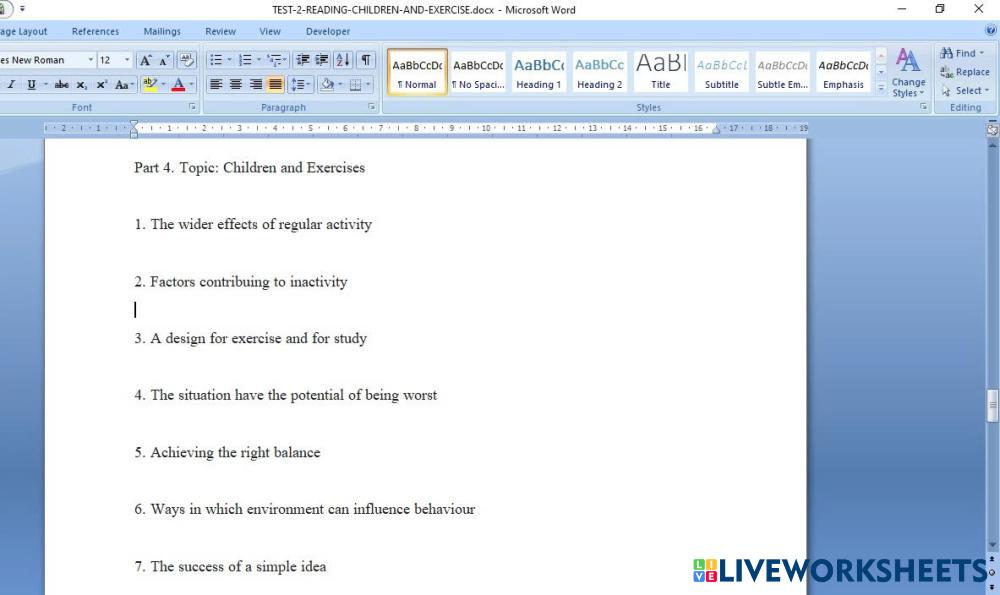Toggle Justify text alignment

click(275, 85)
